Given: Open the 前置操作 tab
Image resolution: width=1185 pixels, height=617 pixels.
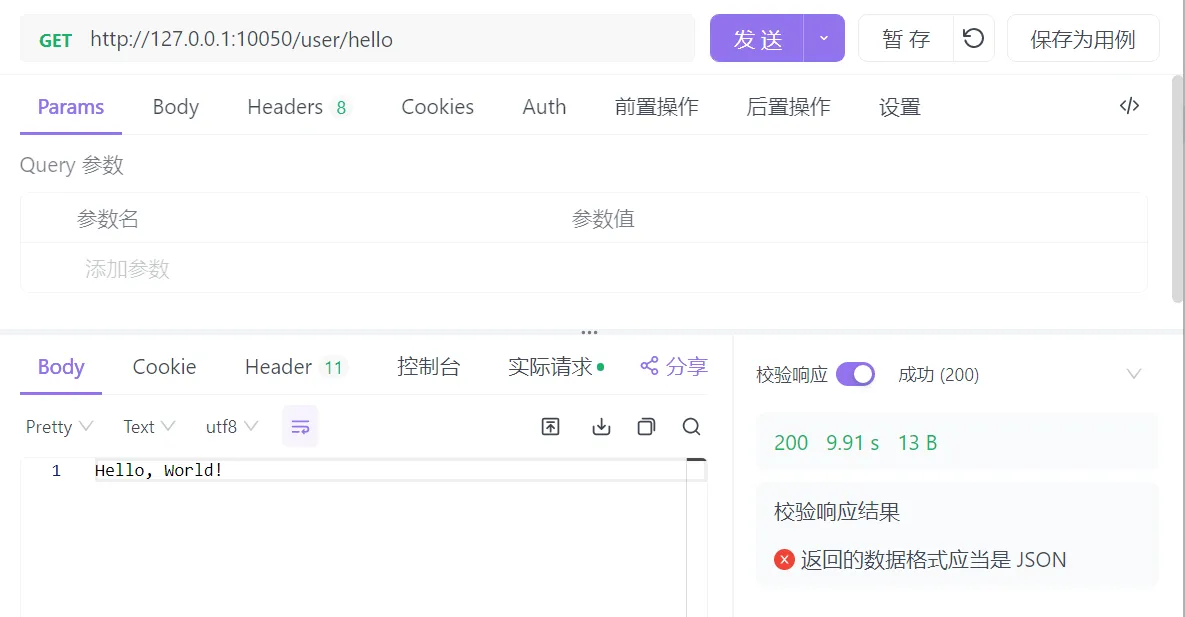Looking at the screenshot, I should 656,107.
